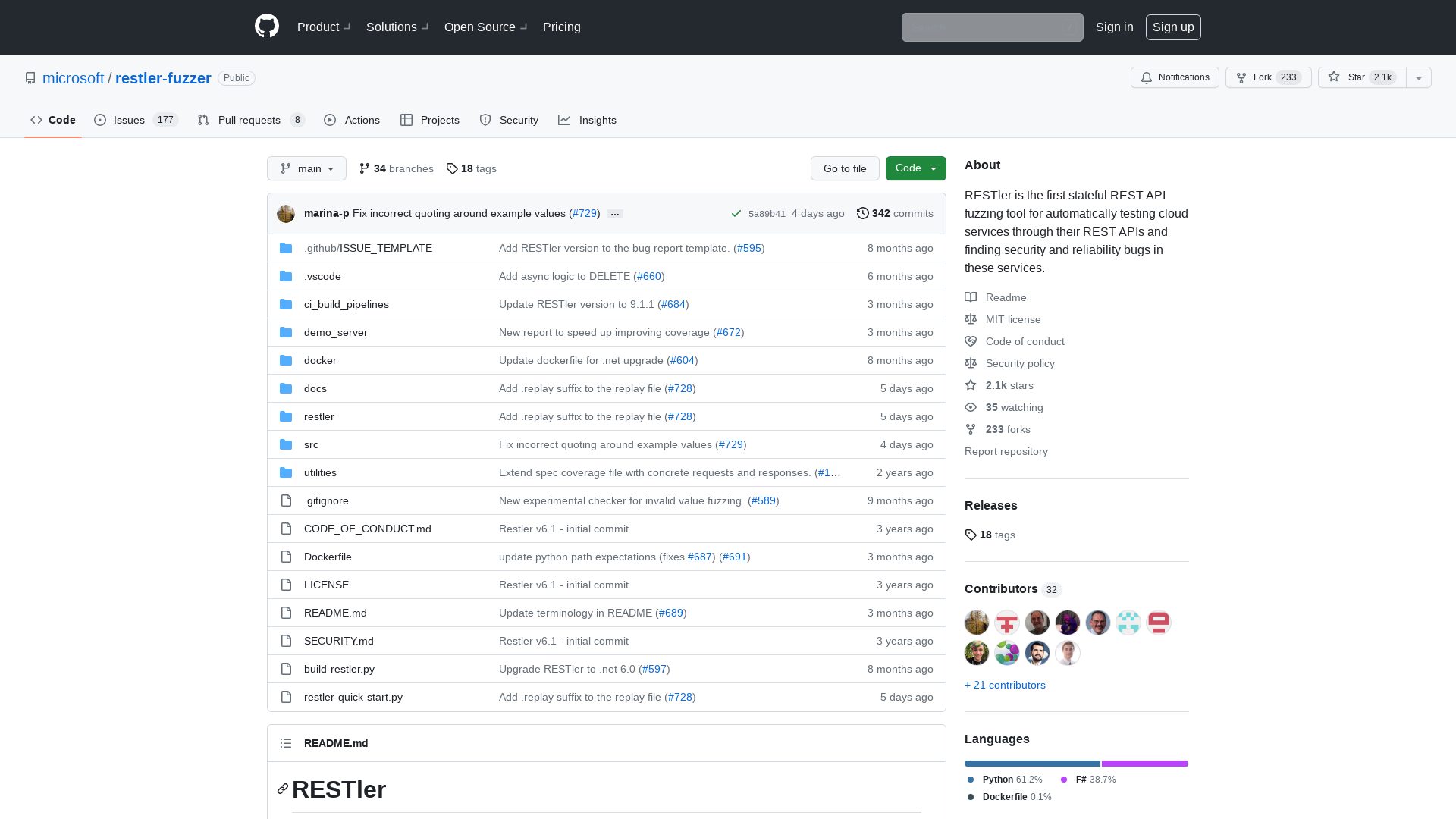Click the build-restler.py file icon
The width and height of the screenshot is (1456, 819).
(x=286, y=669)
